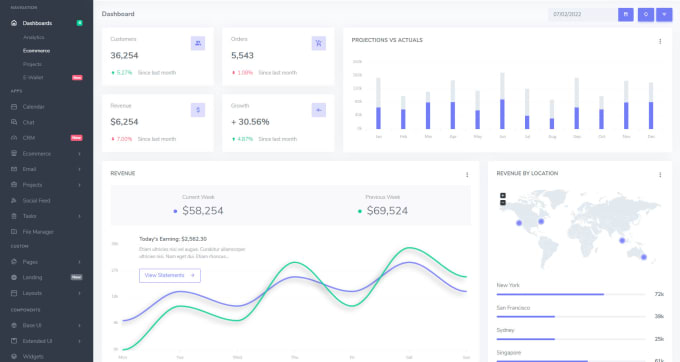Click the calendar button beside date field
Image resolution: width=680 pixels, height=362 pixels.
626,14
